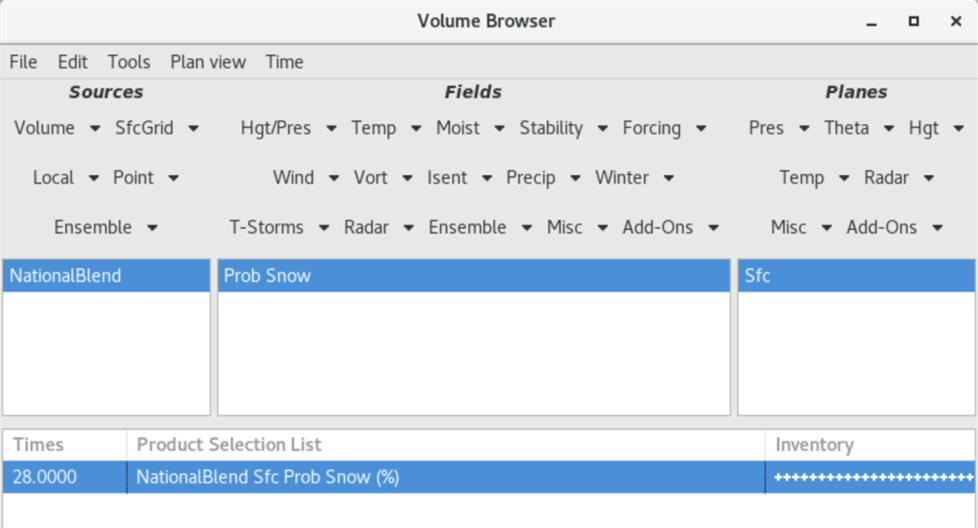
Task: Open the Hgt/Pres fields dropdown
Action: coord(288,128)
